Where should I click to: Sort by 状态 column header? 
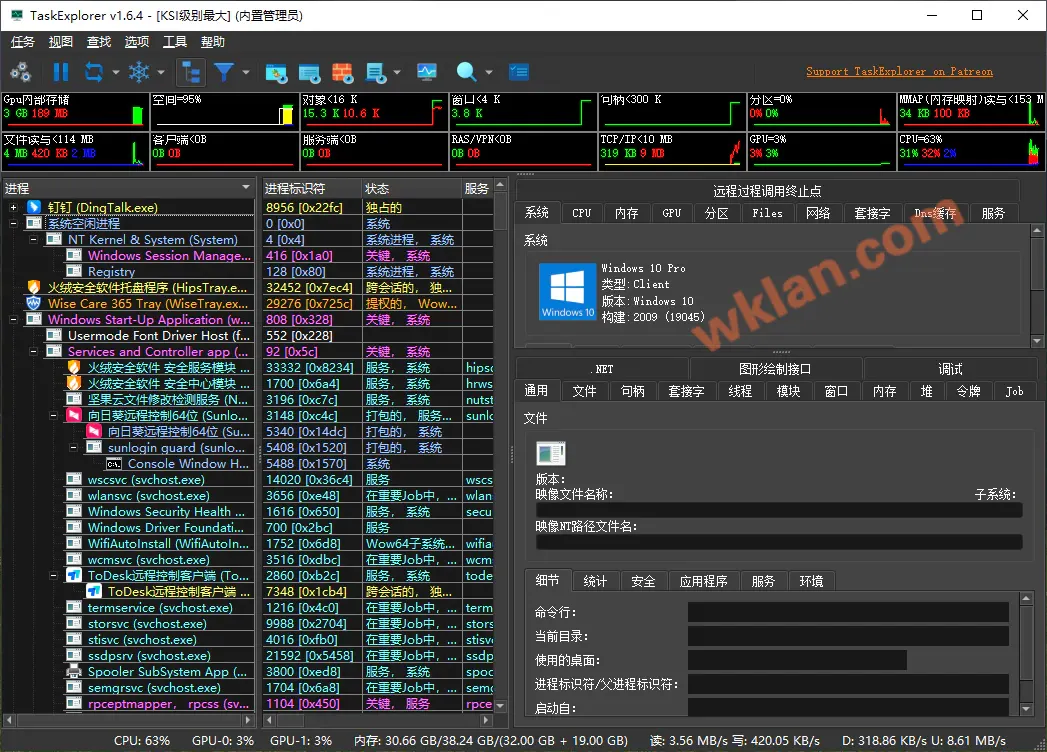click(412, 188)
